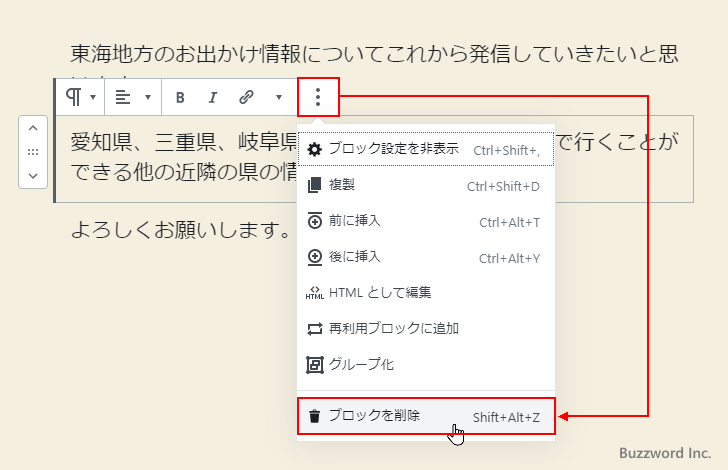Click the gear icon beside ブロック設定を非表示
This screenshot has height=470, width=728.
pyautogui.click(x=315, y=150)
